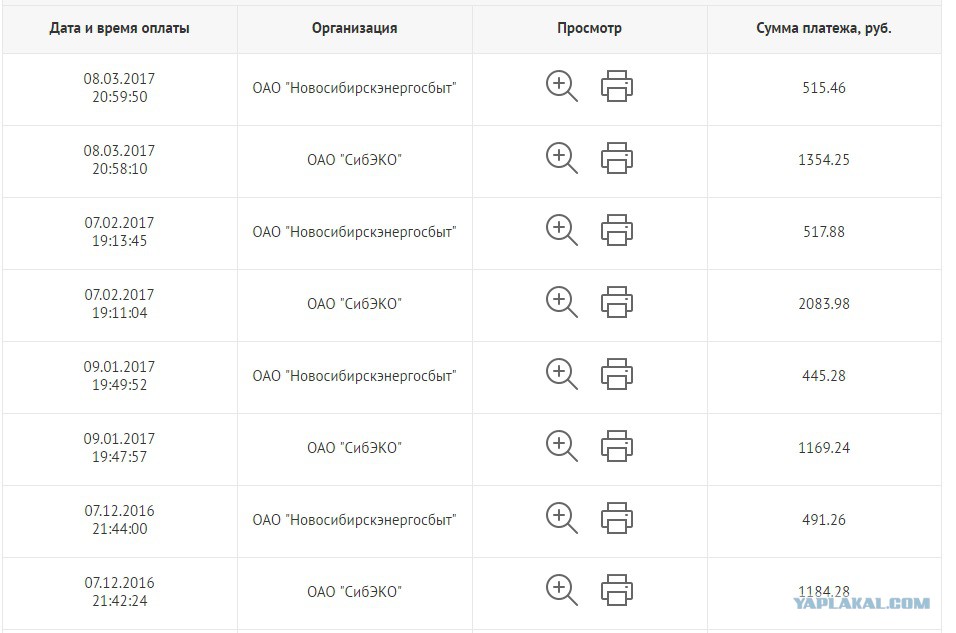Click the 'Дата и время оплаты' column header

[120, 28]
